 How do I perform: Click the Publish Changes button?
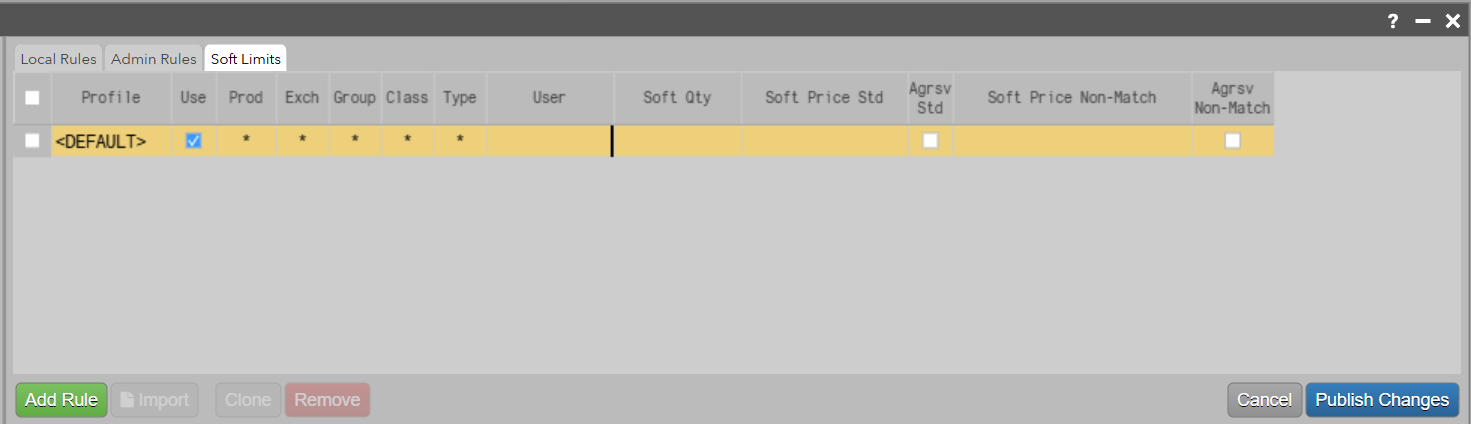point(1382,400)
